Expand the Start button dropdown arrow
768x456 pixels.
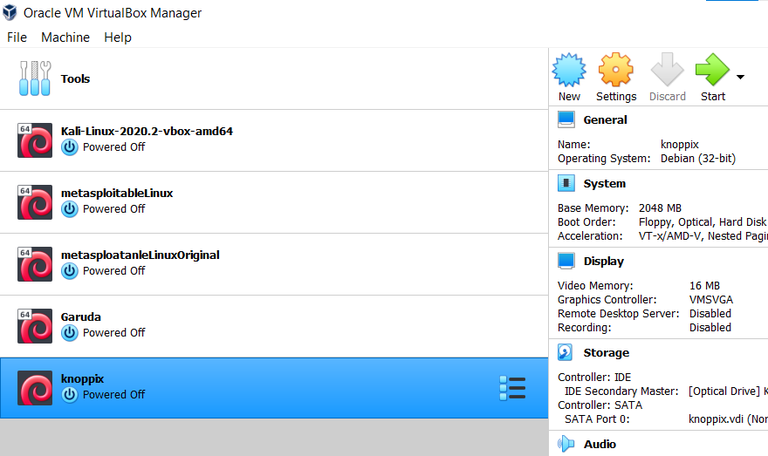click(x=741, y=77)
